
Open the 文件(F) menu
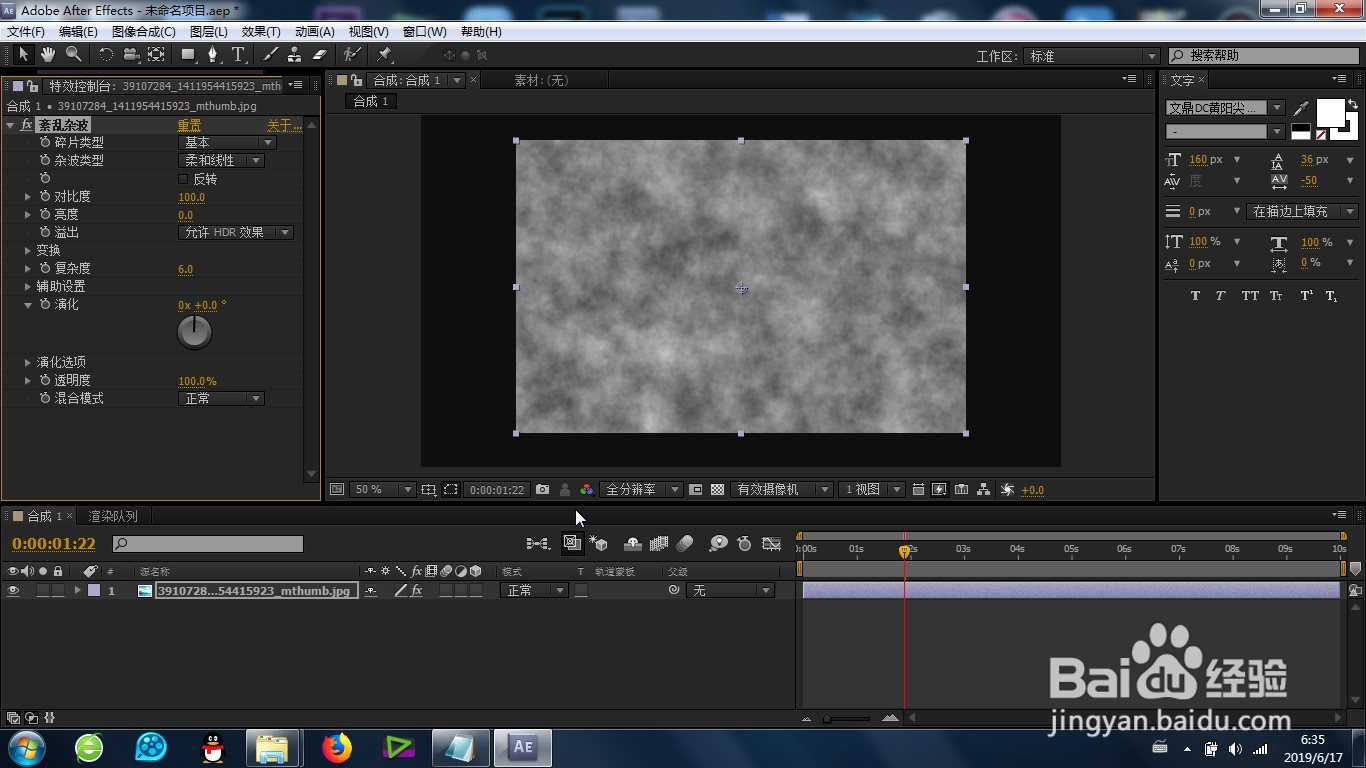pyautogui.click(x=26, y=32)
